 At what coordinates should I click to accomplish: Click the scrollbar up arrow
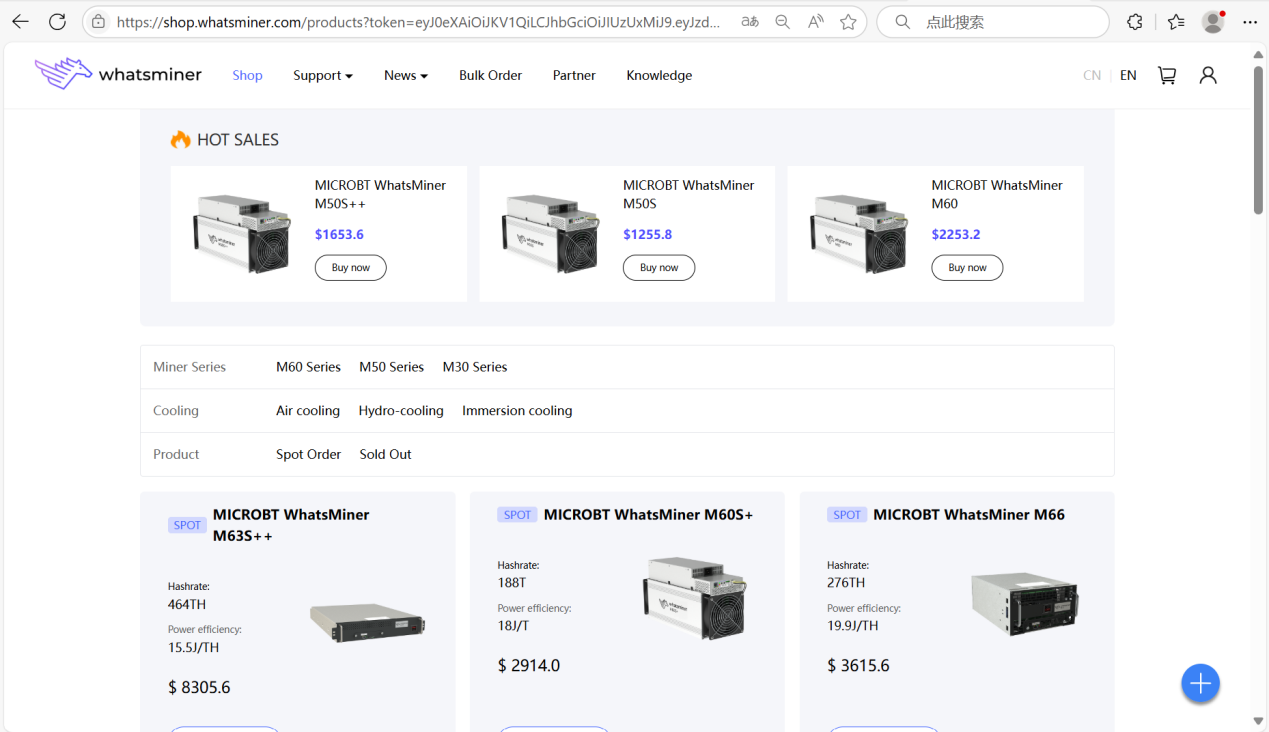pyautogui.click(x=1258, y=53)
